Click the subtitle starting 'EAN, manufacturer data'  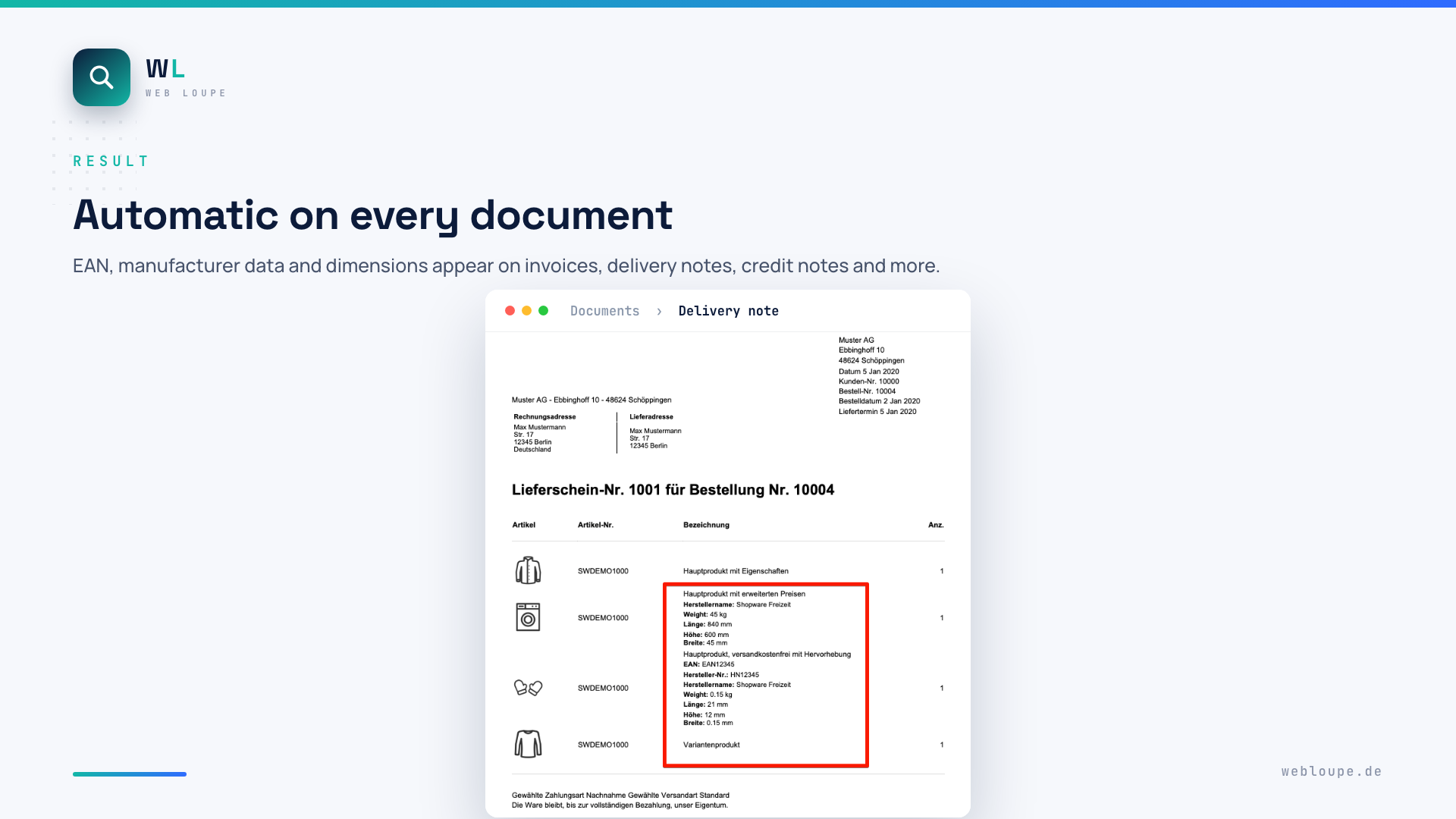[x=506, y=266]
